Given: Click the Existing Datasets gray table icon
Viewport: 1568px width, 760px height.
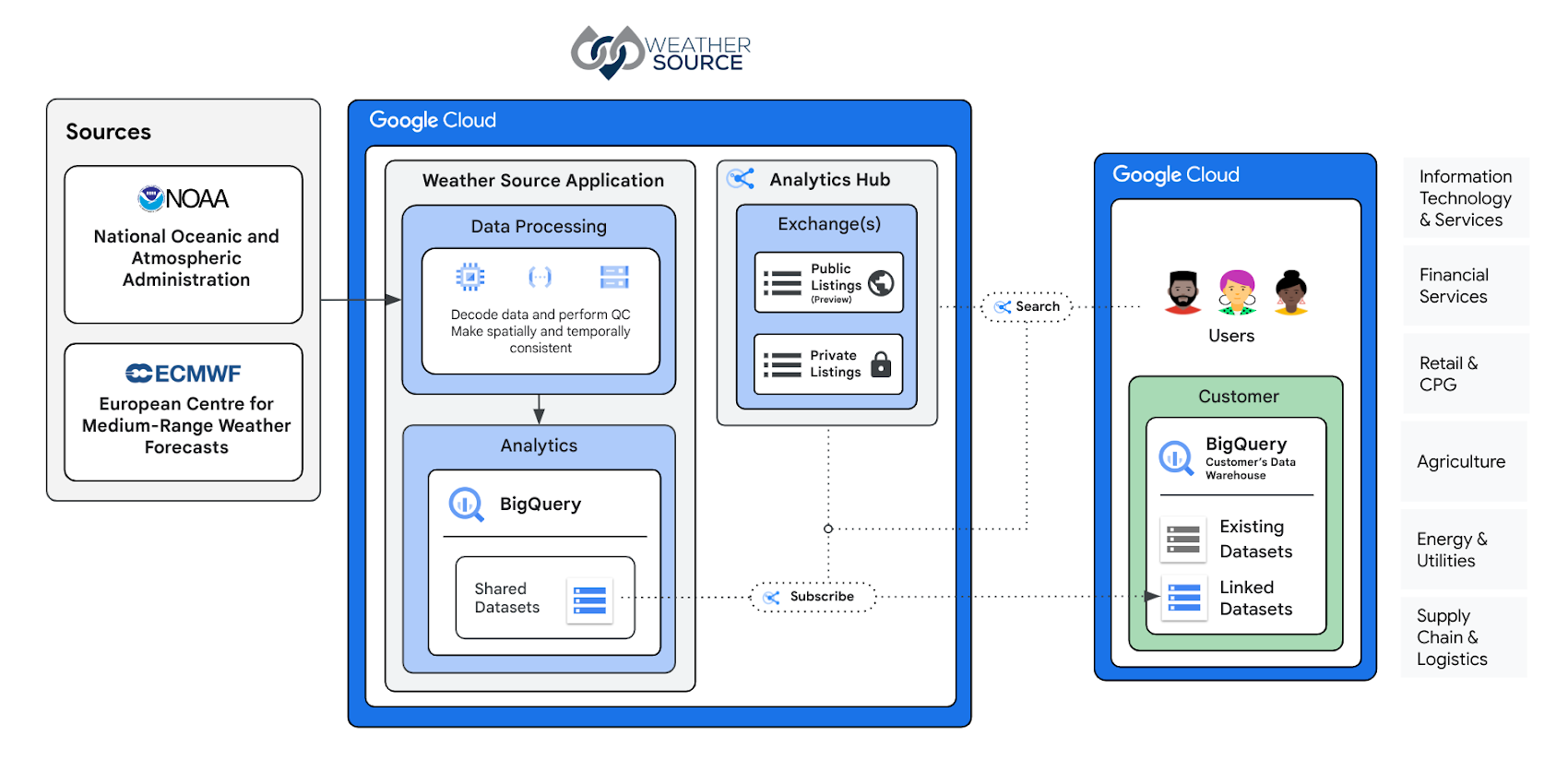Looking at the screenshot, I should click(x=1183, y=540).
